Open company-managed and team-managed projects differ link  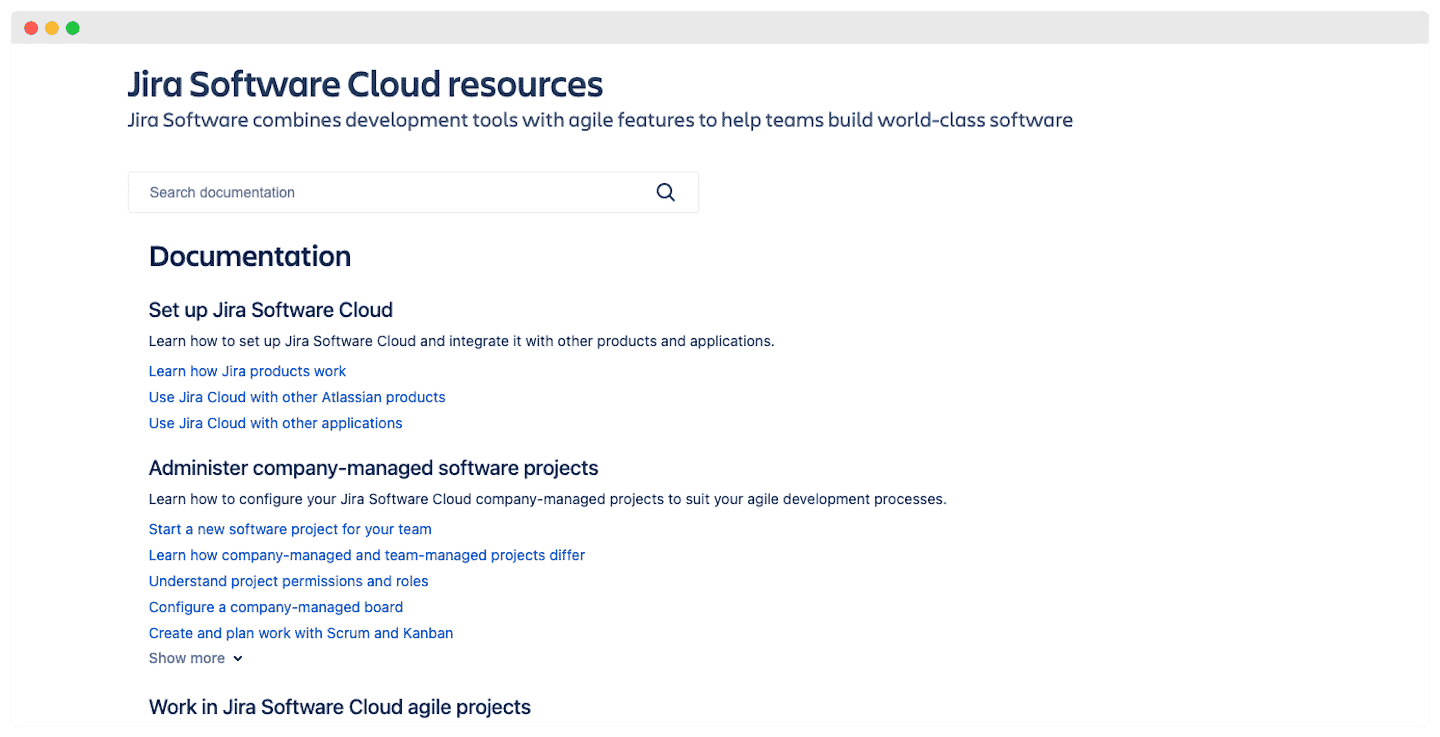[367, 555]
